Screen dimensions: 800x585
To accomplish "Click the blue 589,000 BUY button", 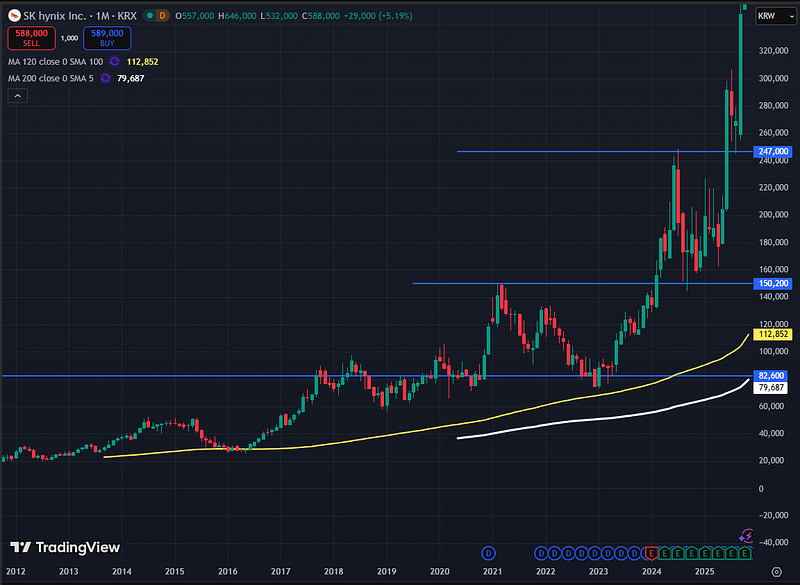I will coord(107,38).
